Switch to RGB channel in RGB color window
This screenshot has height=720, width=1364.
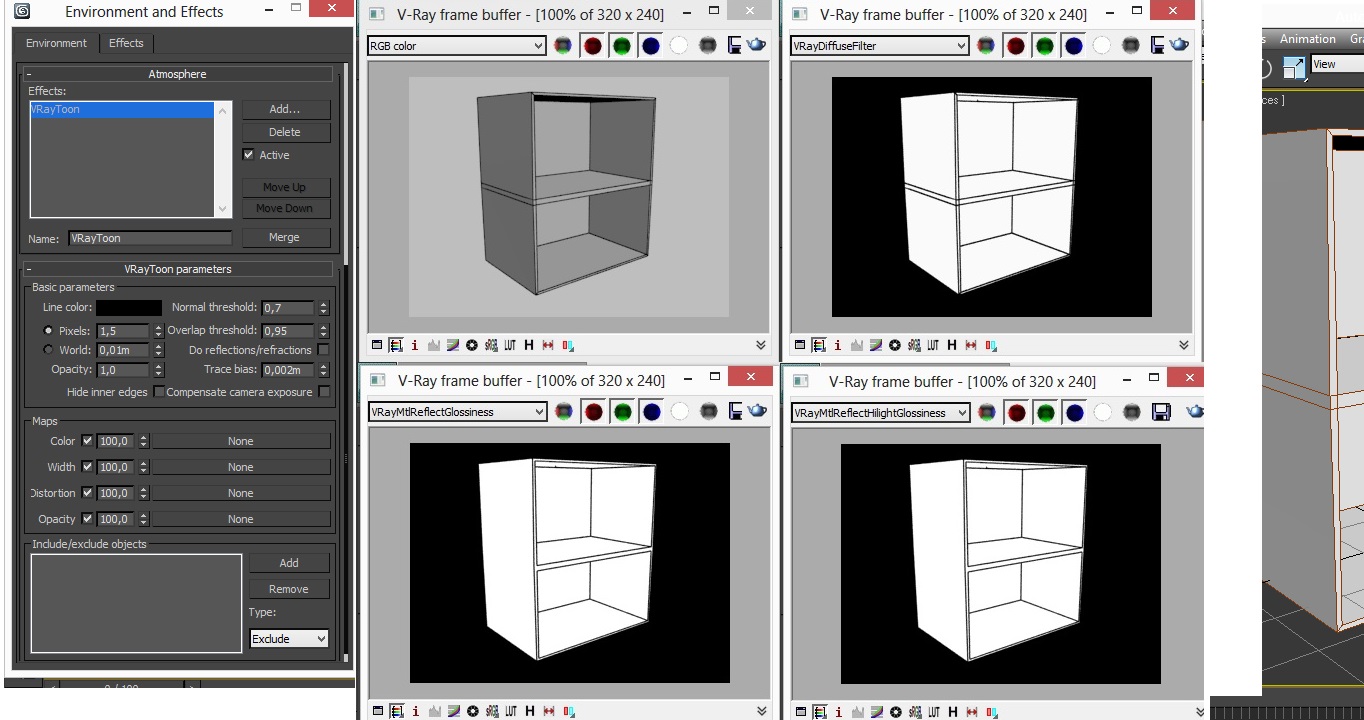[563, 46]
